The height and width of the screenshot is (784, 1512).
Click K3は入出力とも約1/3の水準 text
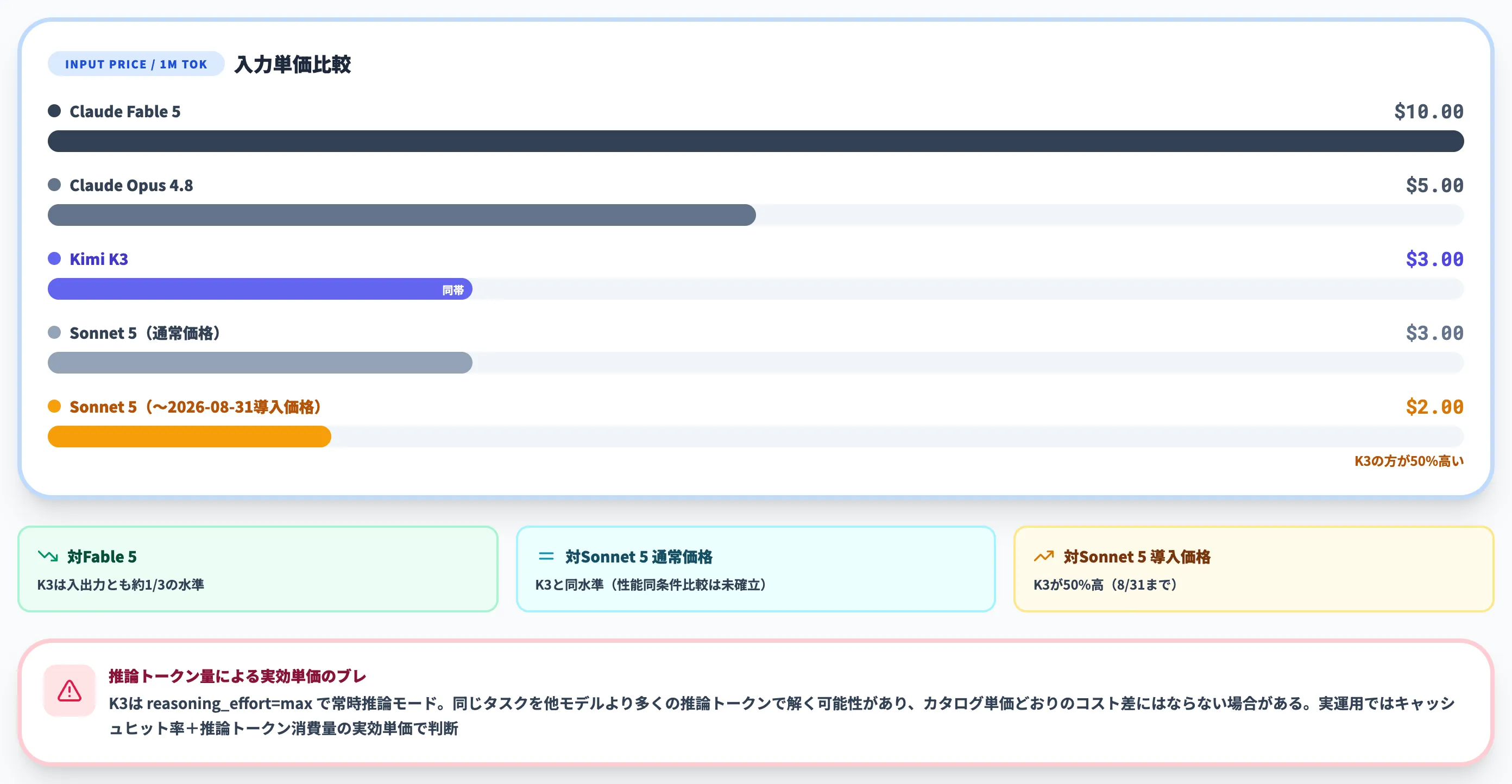coord(121,585)
